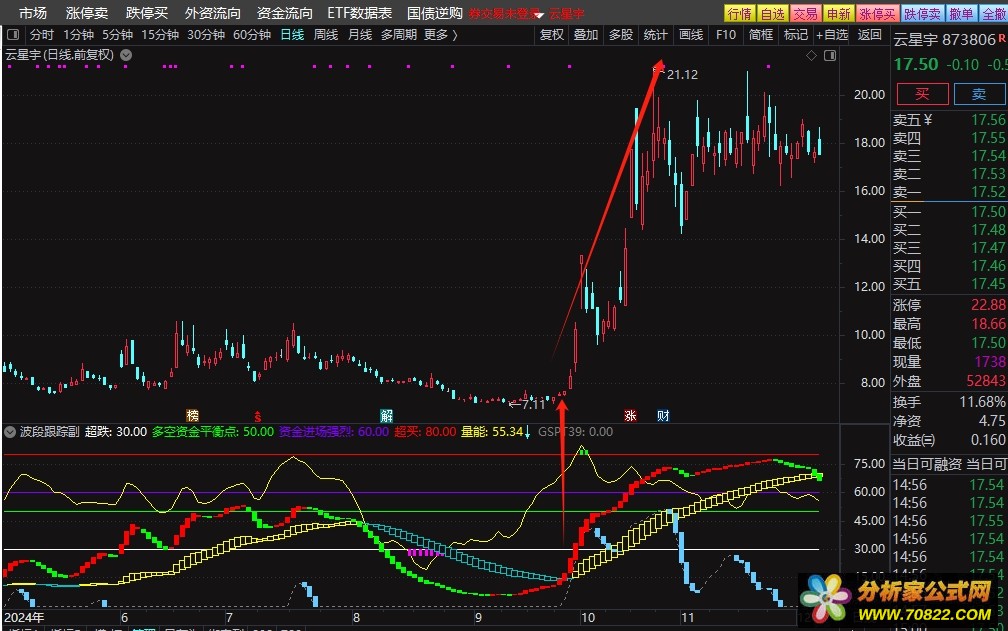
Task: Switch to the 分时 chart tab
Action: tap(42, 35)
